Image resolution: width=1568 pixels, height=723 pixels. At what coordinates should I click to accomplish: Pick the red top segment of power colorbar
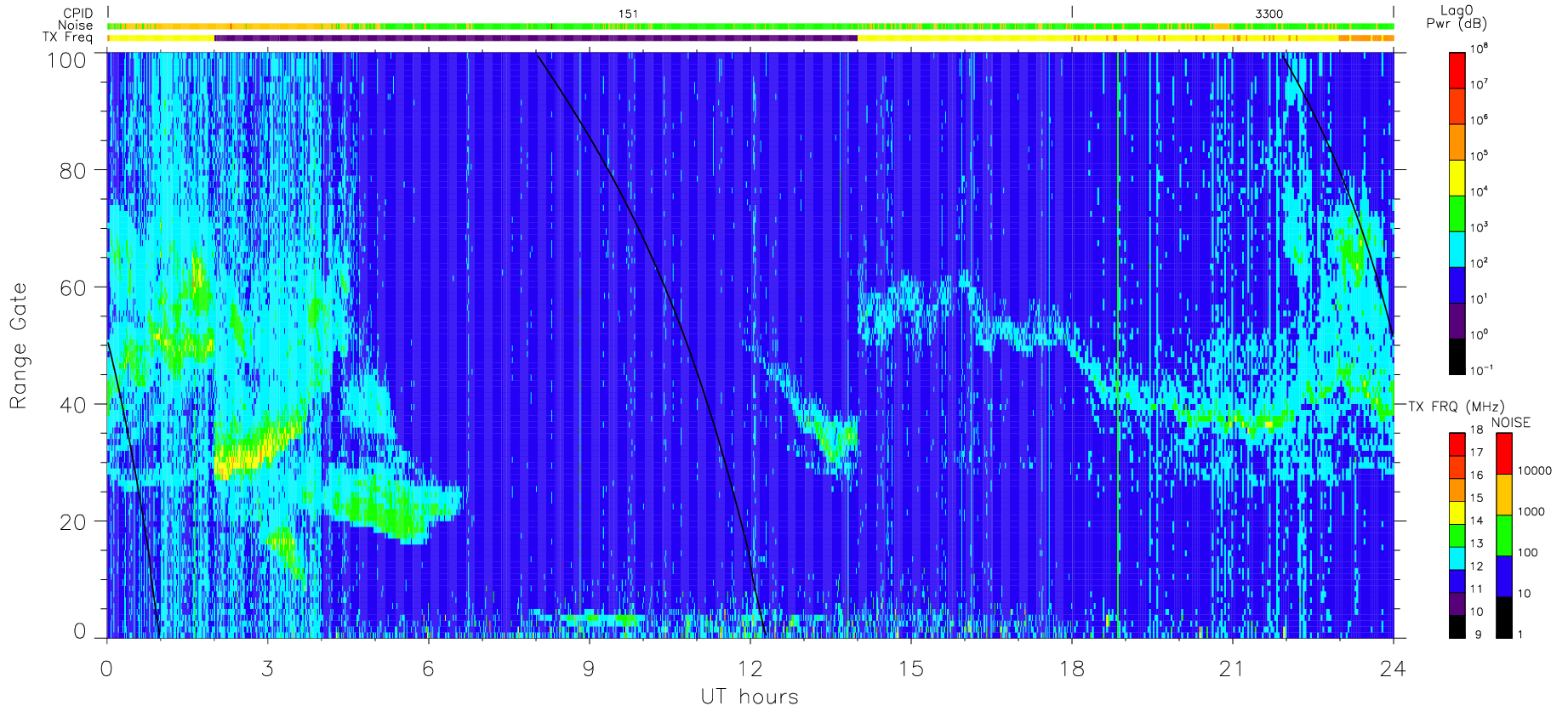tap(1457, 70)
